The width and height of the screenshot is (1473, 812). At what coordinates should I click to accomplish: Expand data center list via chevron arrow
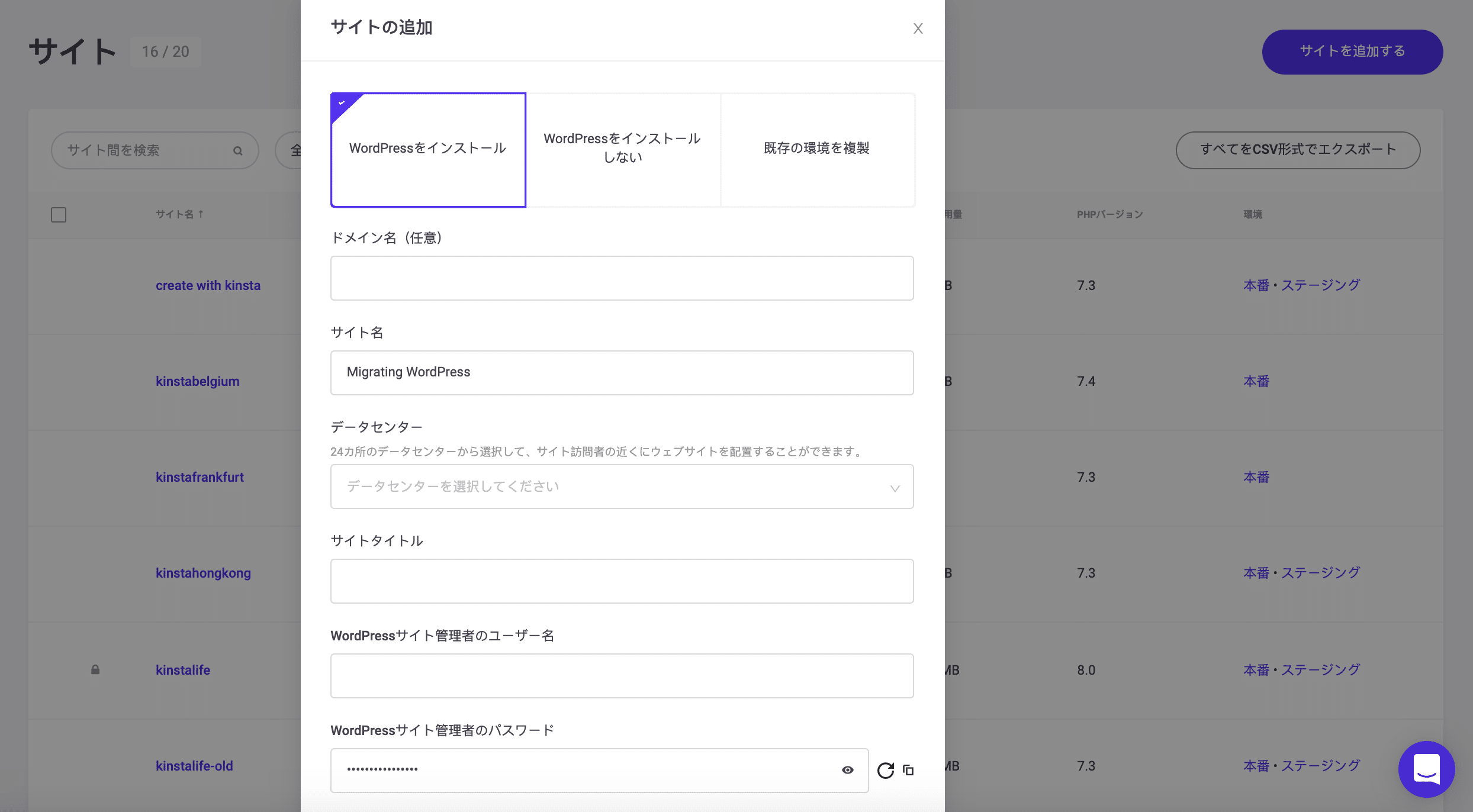click(895, 488)
